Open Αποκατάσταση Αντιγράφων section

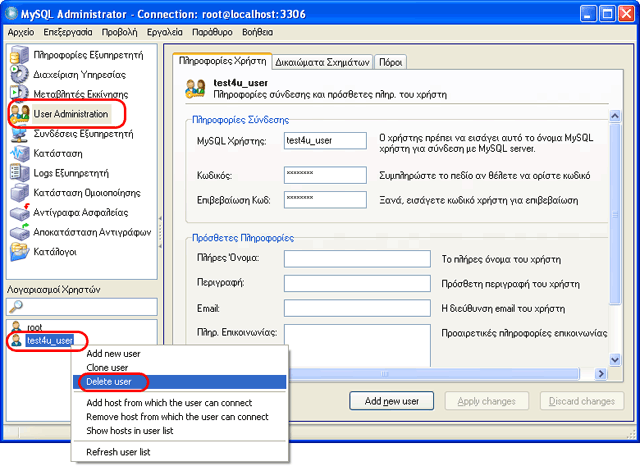tap(92, 232)
